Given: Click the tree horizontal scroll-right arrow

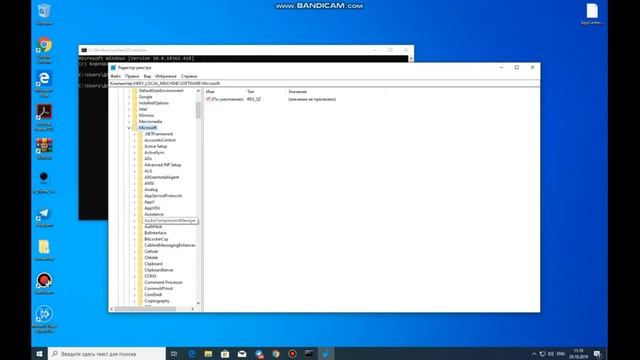Looking at the screenshot, I should 193,309.
